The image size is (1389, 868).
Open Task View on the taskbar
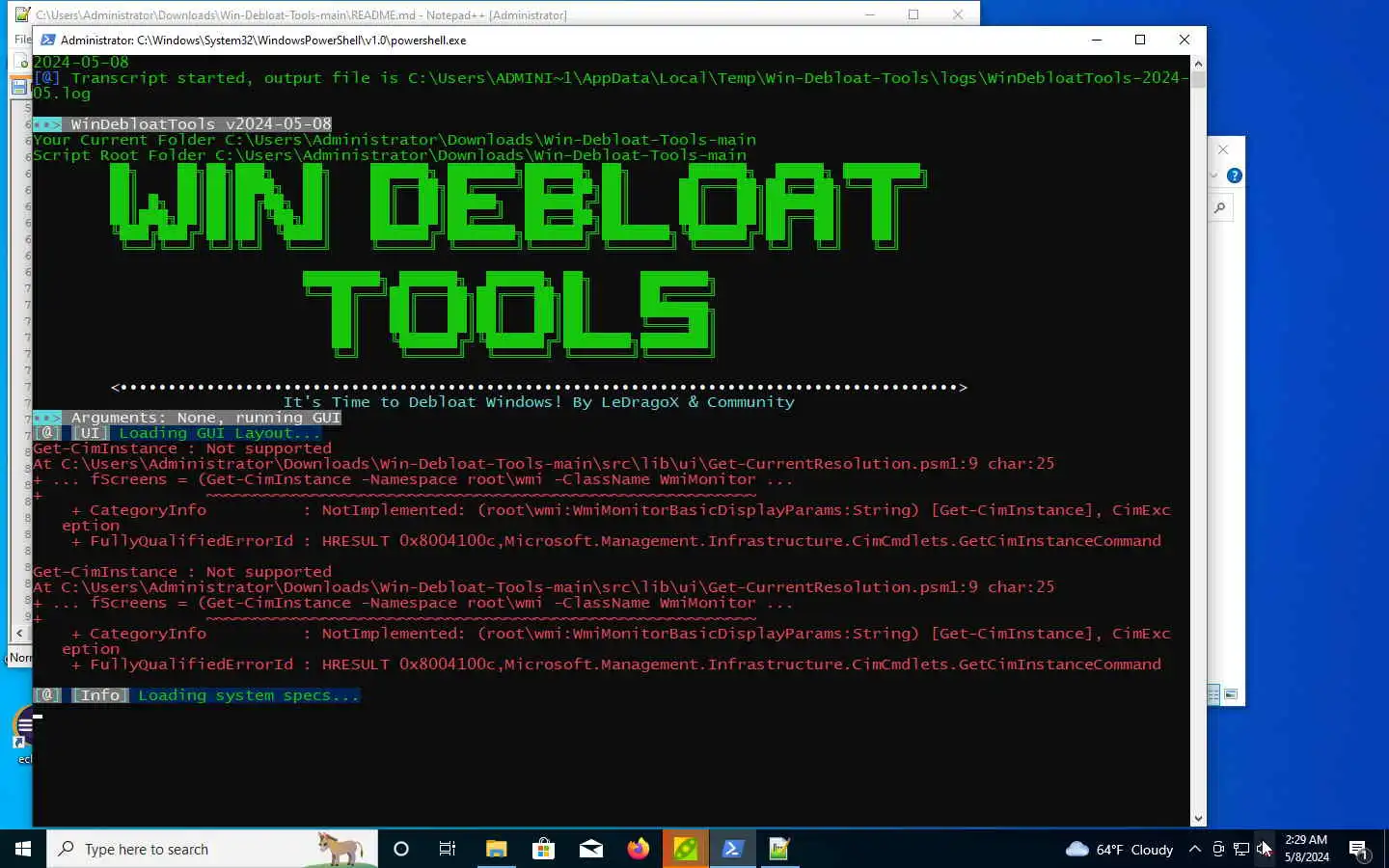(448, 849)
